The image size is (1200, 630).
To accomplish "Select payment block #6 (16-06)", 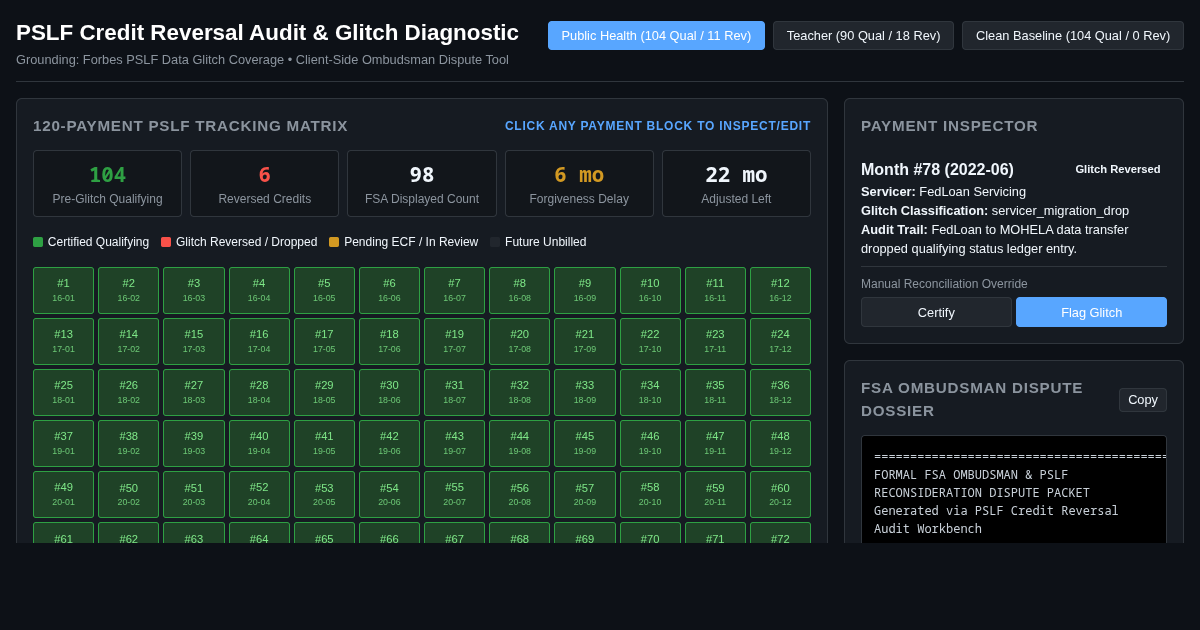I will pos(389,290).
